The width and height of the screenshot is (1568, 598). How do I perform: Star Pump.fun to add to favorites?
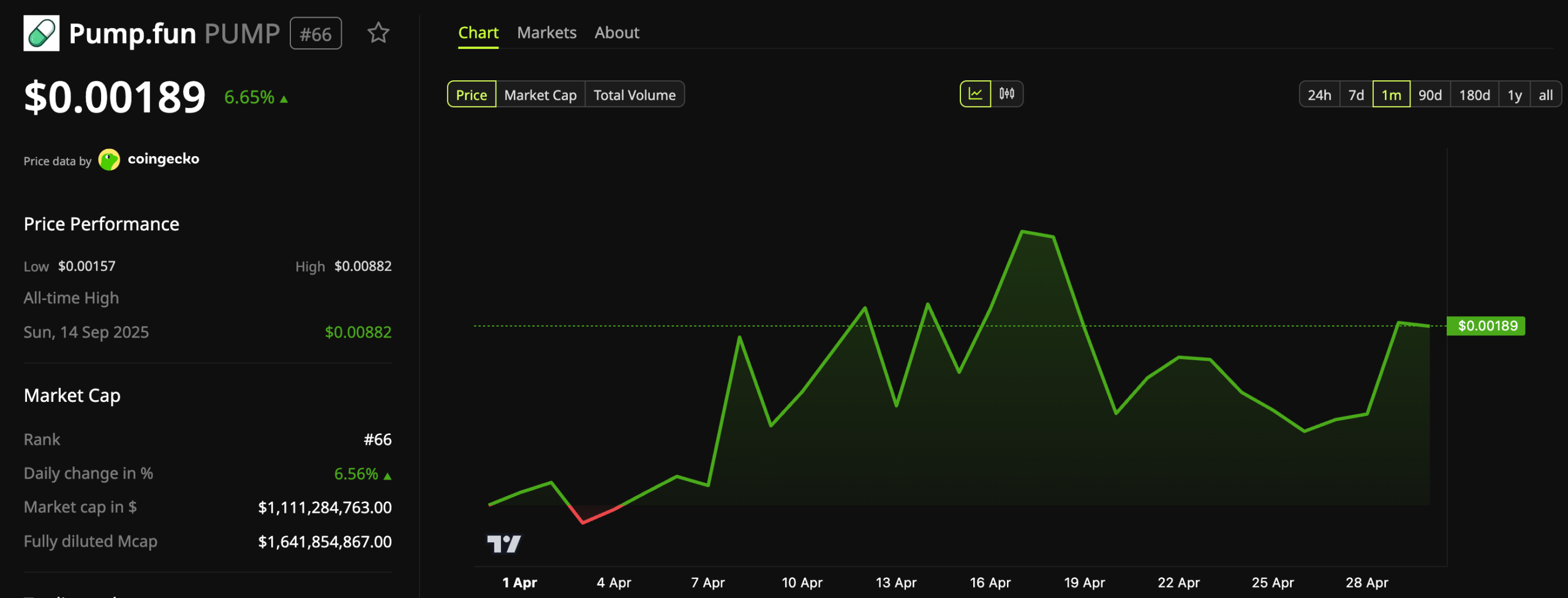(x=379, y=33)
